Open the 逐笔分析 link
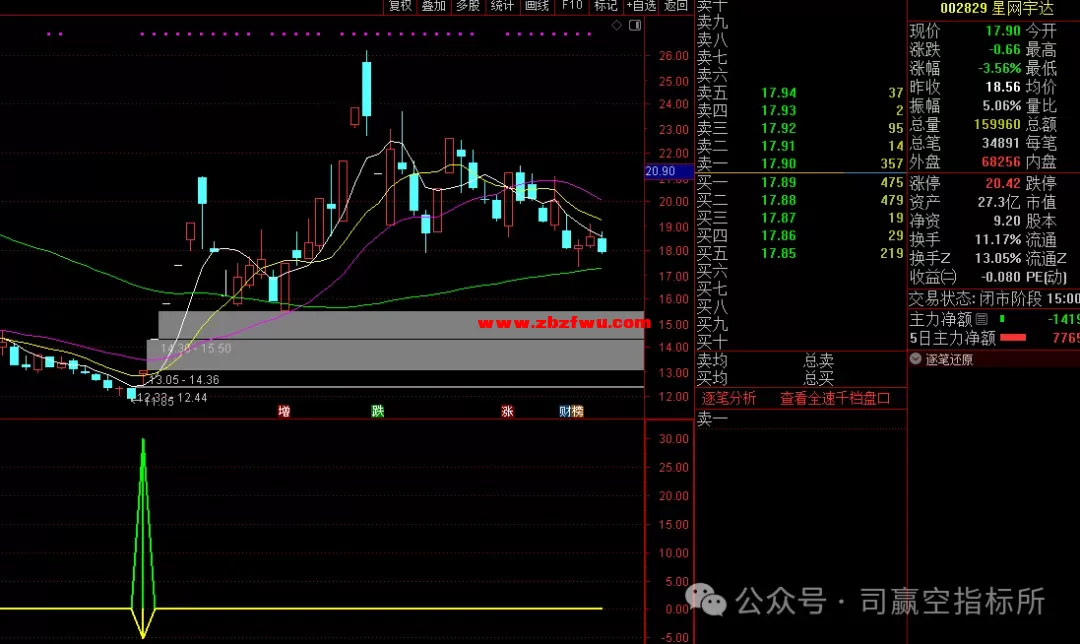Screen dimensions: 1080x644 pyautogui.click(x=729, y=398)
